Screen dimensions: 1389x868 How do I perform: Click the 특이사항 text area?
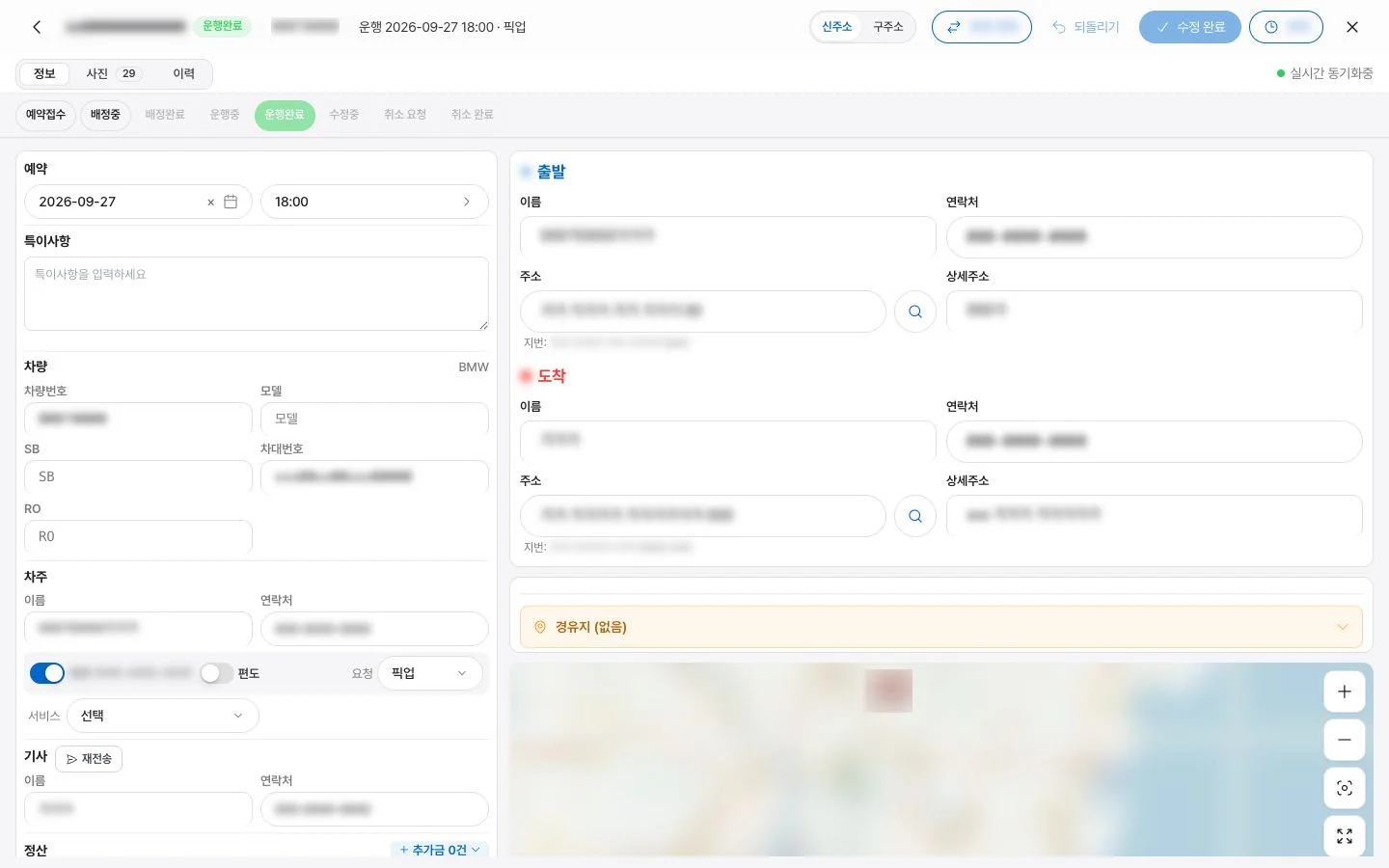257,294
